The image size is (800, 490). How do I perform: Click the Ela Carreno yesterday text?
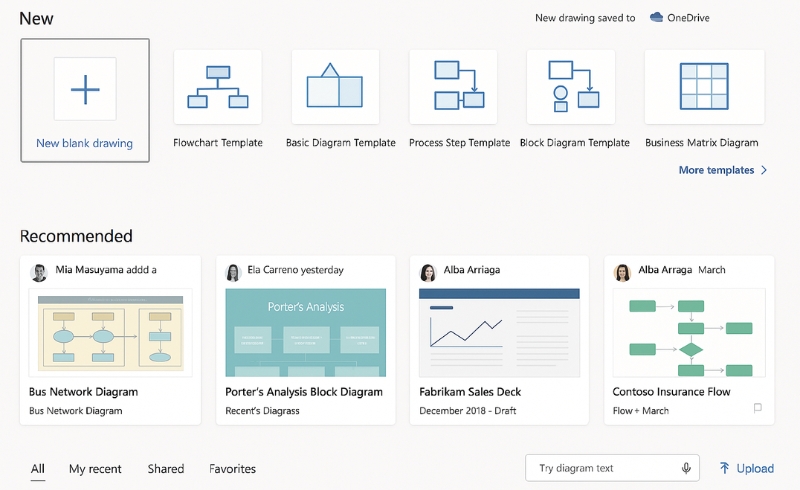pos(295,270)
